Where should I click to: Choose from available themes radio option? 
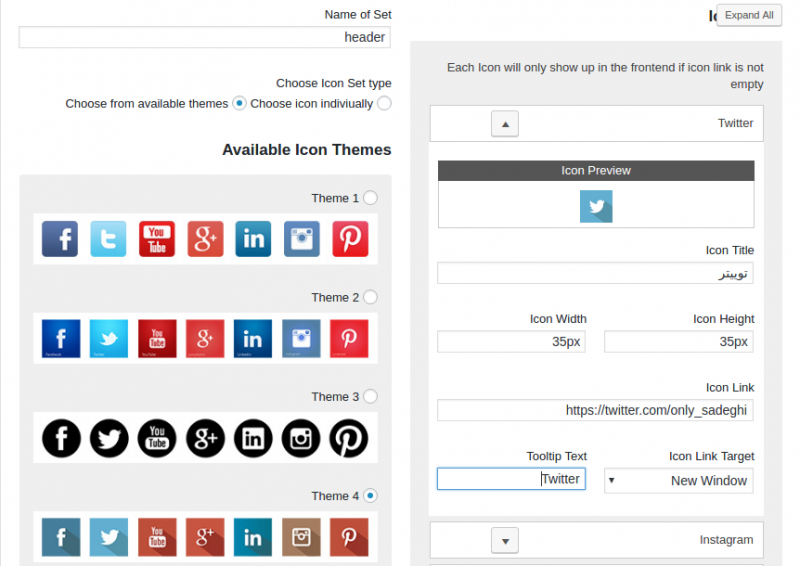(239, 103)
